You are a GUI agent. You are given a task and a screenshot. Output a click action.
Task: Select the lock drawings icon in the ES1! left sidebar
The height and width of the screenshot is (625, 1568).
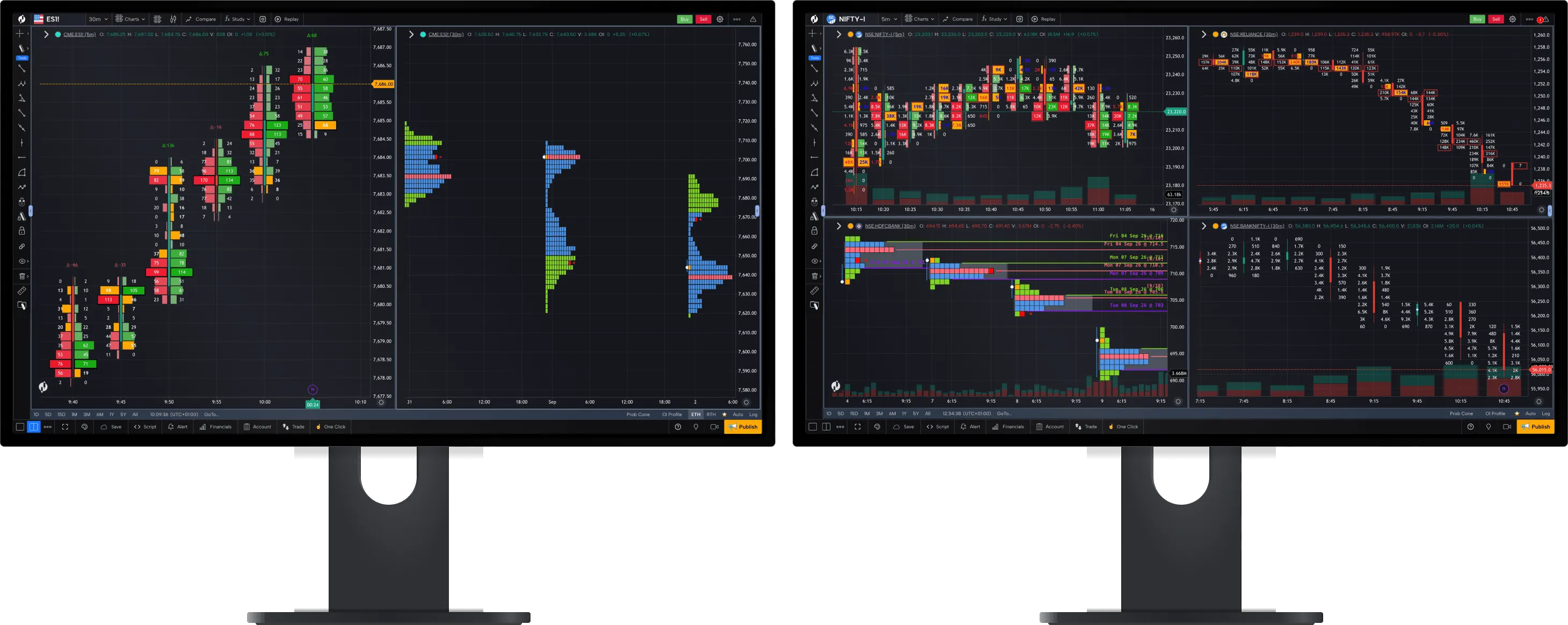[x=22, y=231]
